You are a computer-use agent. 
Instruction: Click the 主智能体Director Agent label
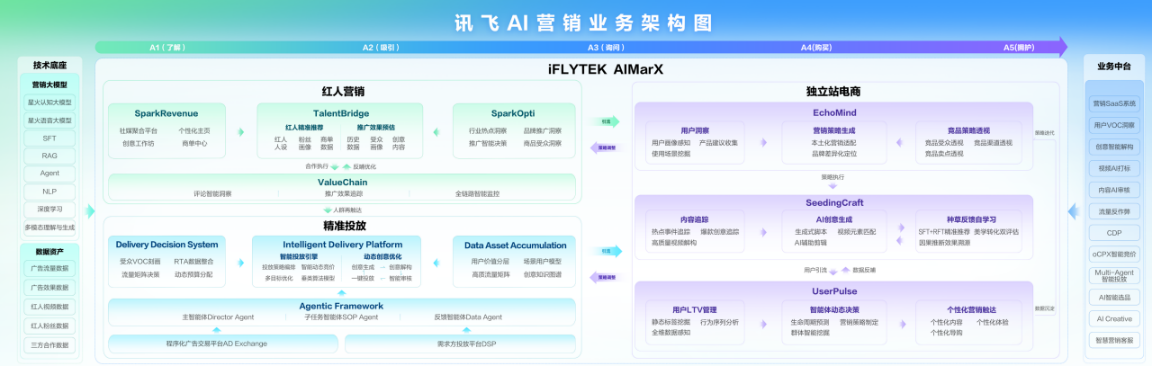[217, 317]
